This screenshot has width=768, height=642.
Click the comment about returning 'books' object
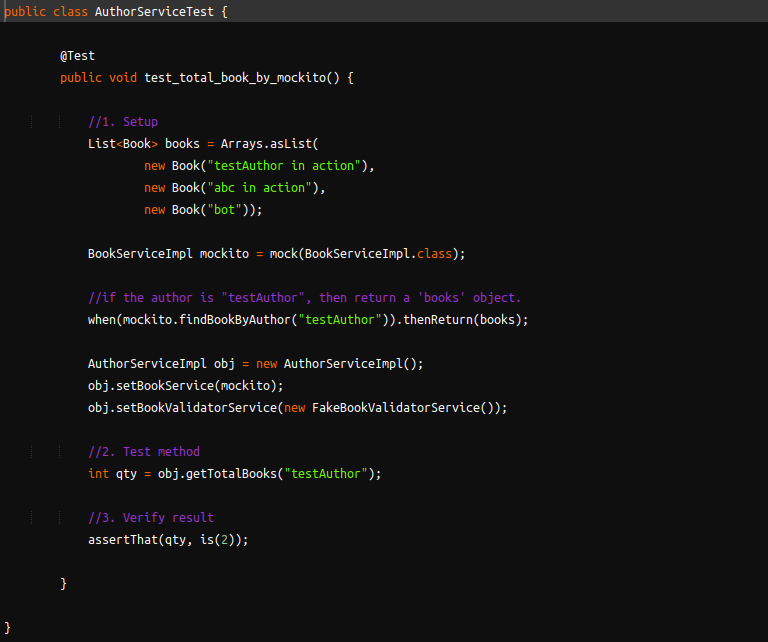[304, 298]
